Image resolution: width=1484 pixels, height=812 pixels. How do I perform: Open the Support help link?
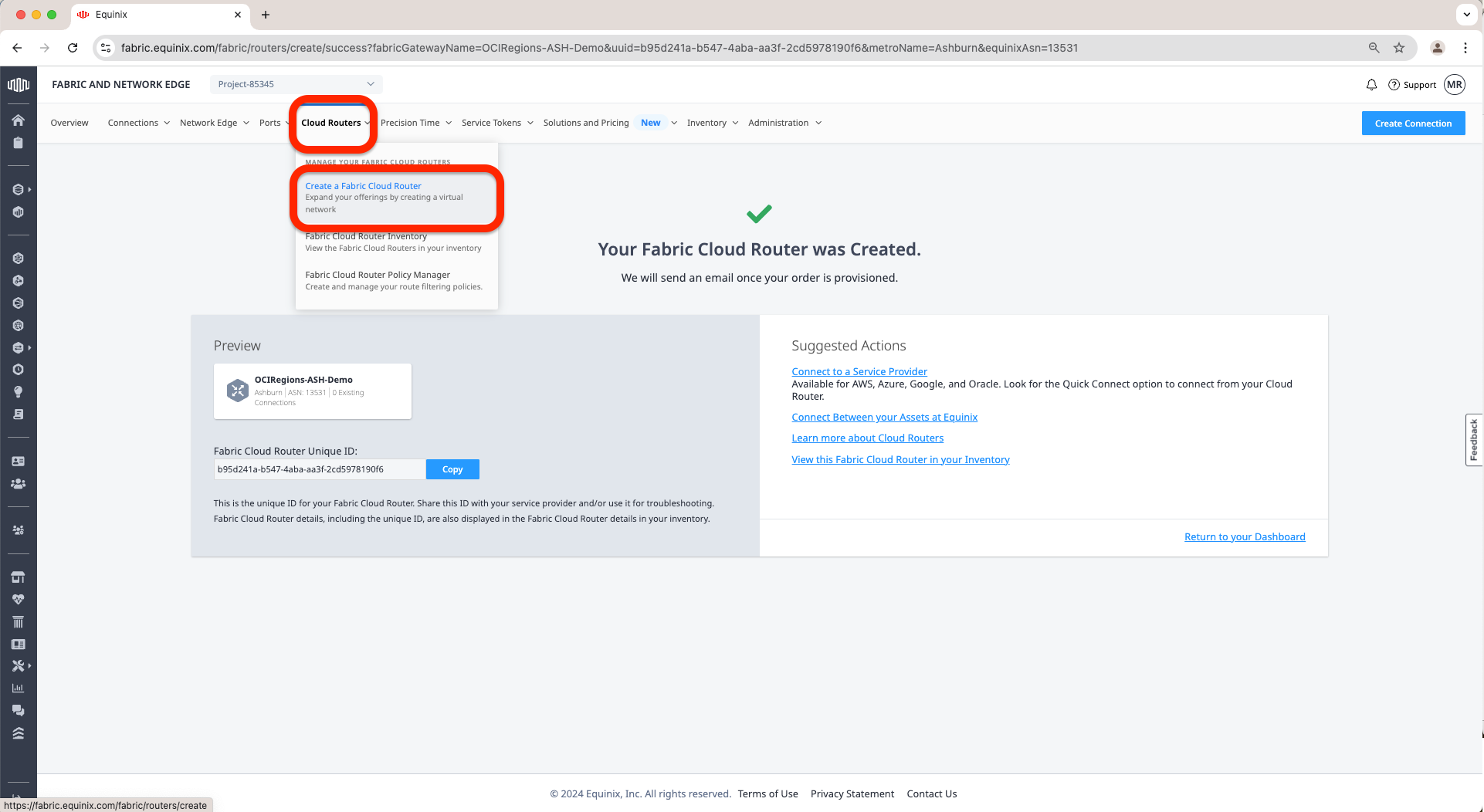click(1412, 85)
